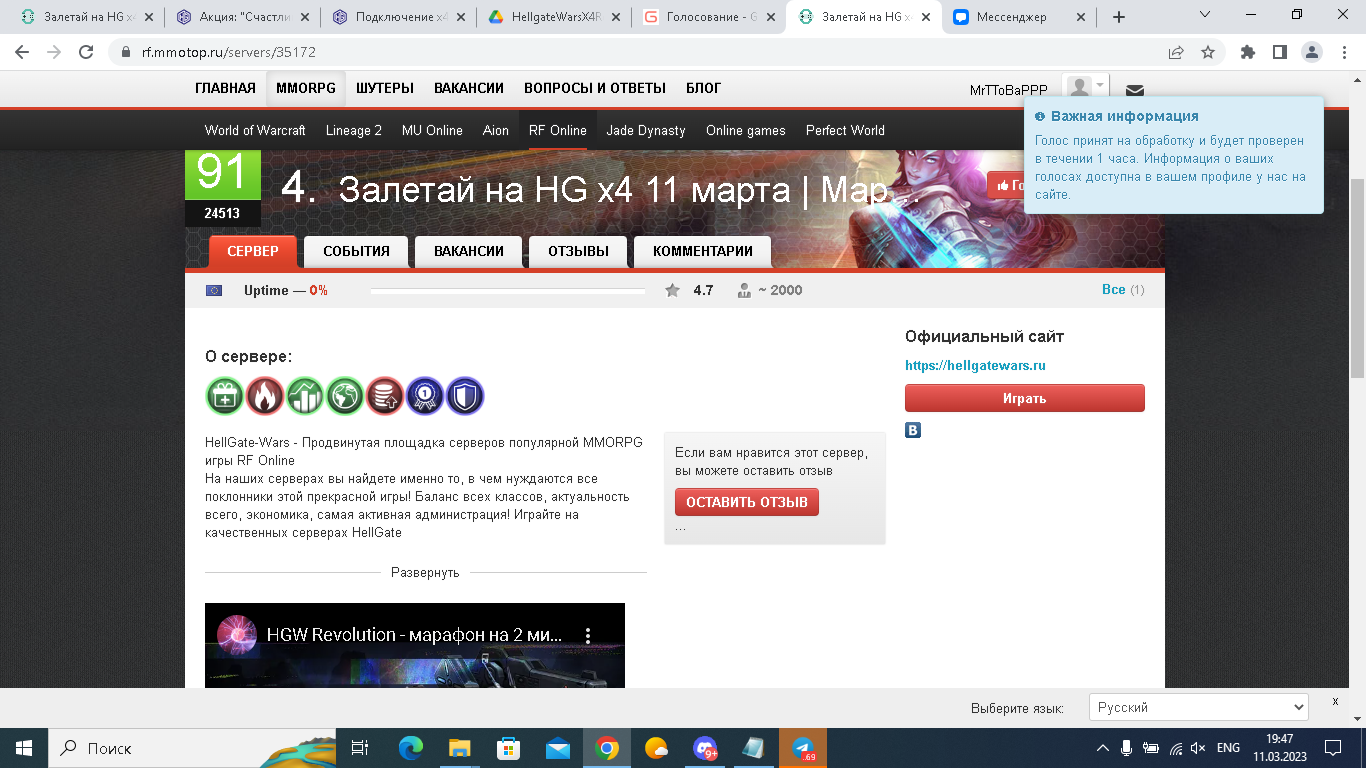Switch to the СЕРВЕР tab

click(253, 251)
